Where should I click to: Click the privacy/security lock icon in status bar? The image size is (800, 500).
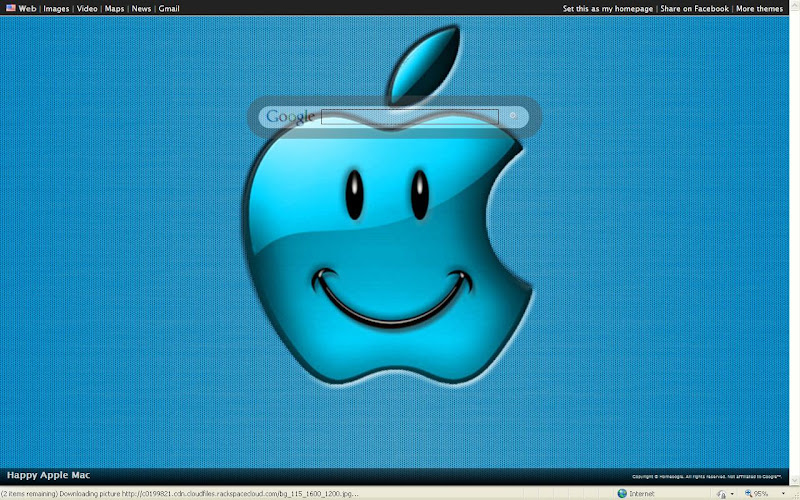pos(721,494)
